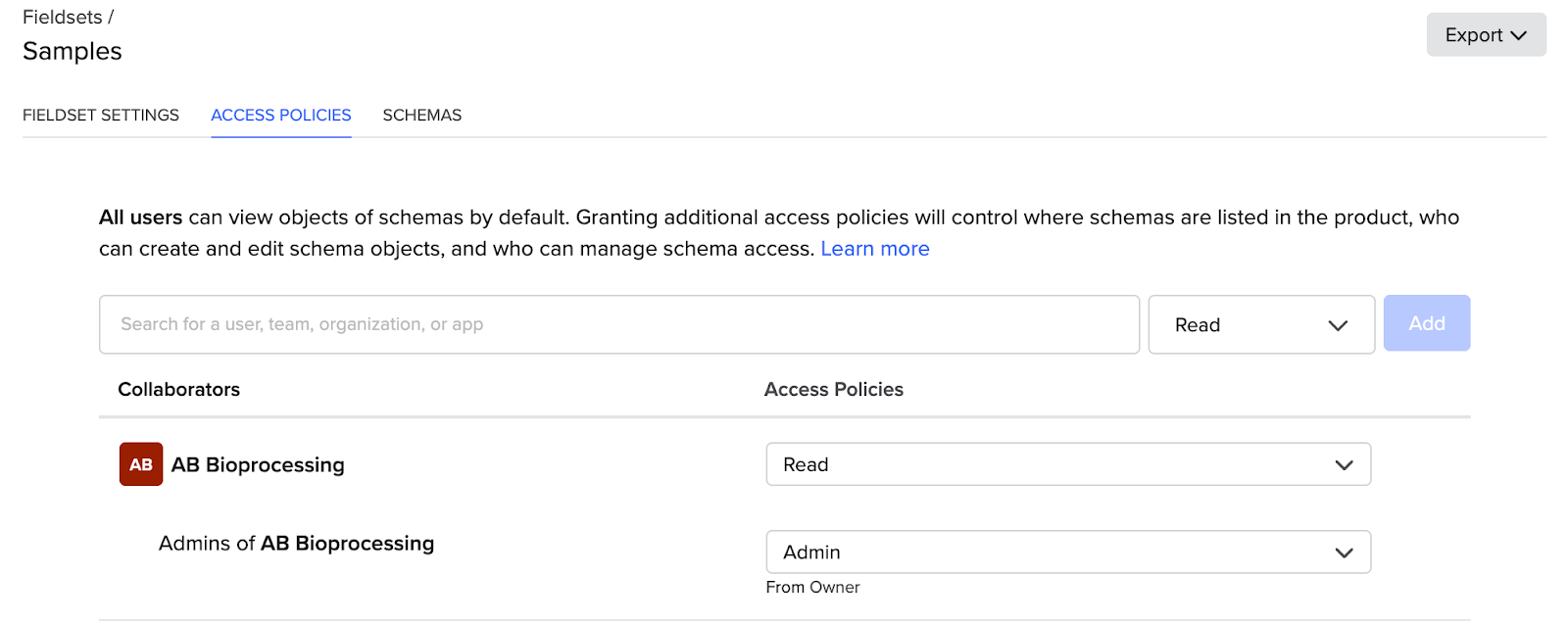Select the Access Policies tab
1568x624 pixels.
(280, 115)
